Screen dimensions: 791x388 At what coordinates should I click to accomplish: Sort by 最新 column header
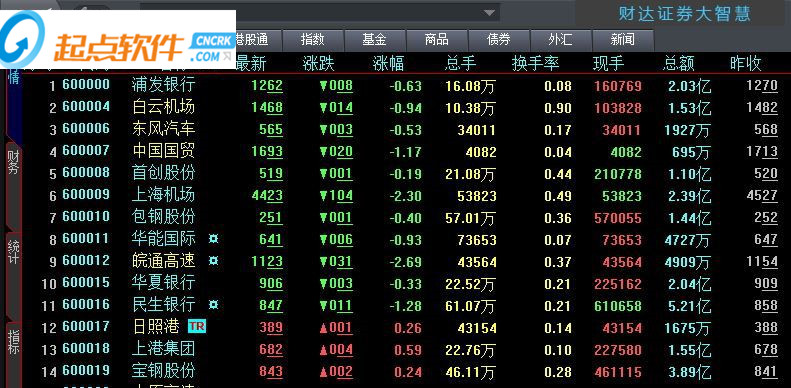click(x=251, y=64)
